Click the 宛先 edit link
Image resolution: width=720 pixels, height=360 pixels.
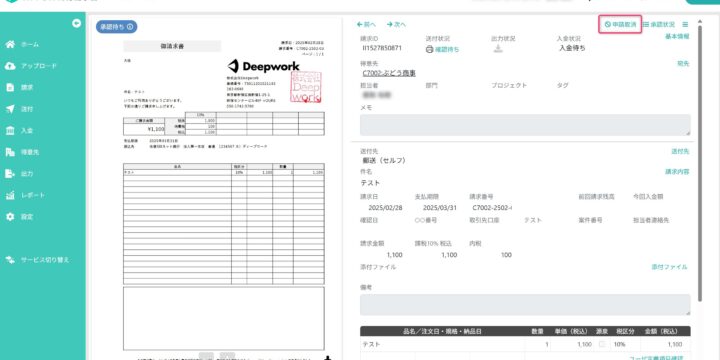[x=683, y=64]
